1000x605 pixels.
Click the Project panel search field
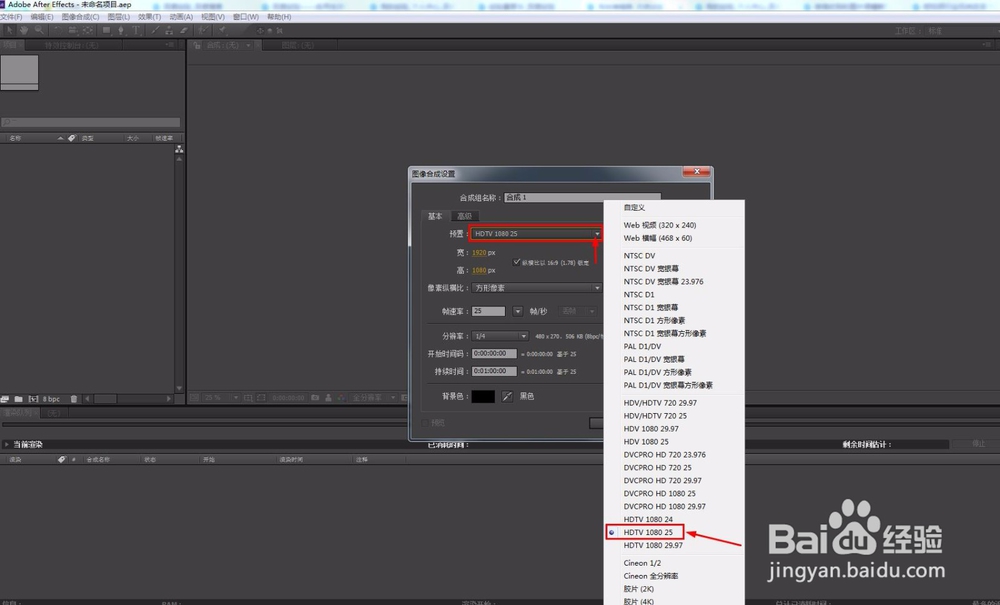(x=91, y=122)
